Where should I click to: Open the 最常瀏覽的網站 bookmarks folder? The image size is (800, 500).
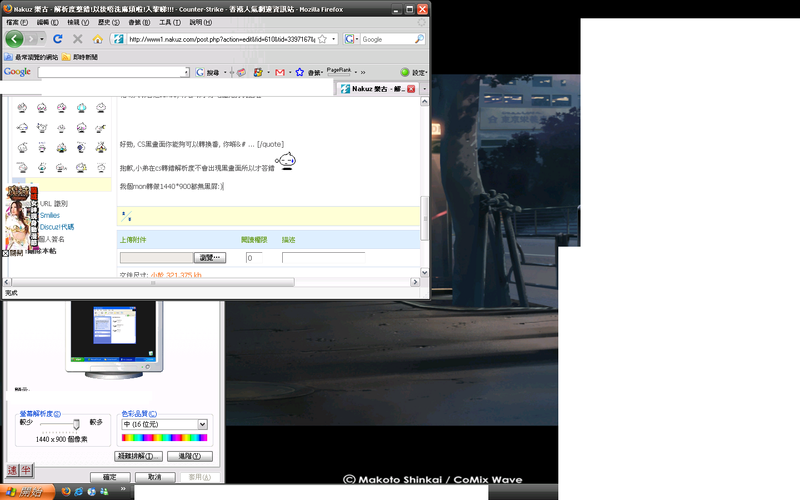pos(31,57)
